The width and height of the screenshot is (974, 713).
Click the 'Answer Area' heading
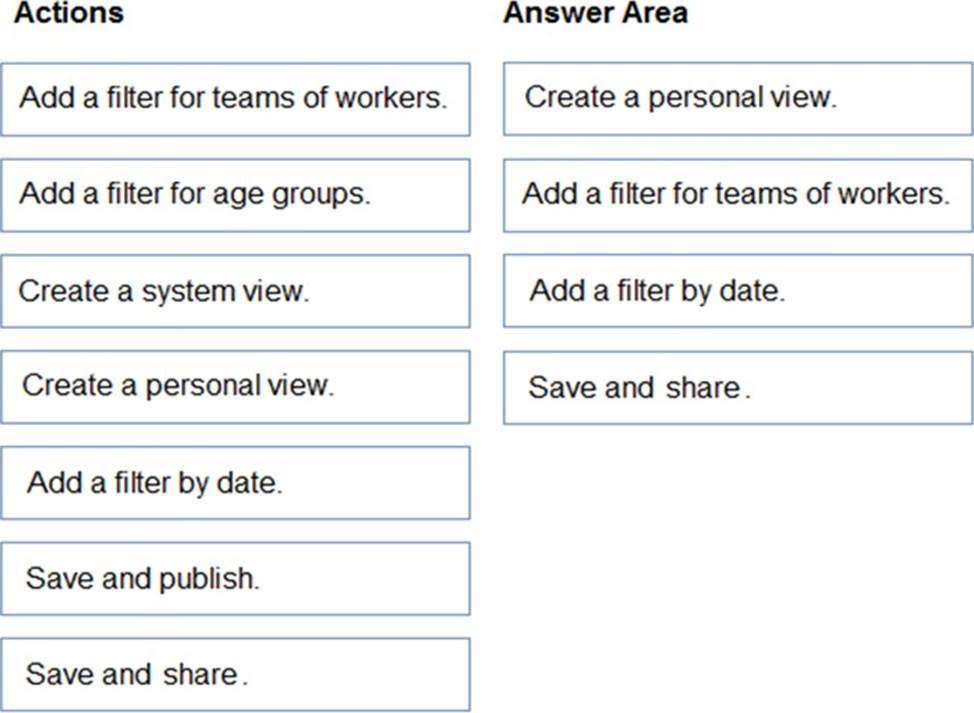[x=596, y=13]
